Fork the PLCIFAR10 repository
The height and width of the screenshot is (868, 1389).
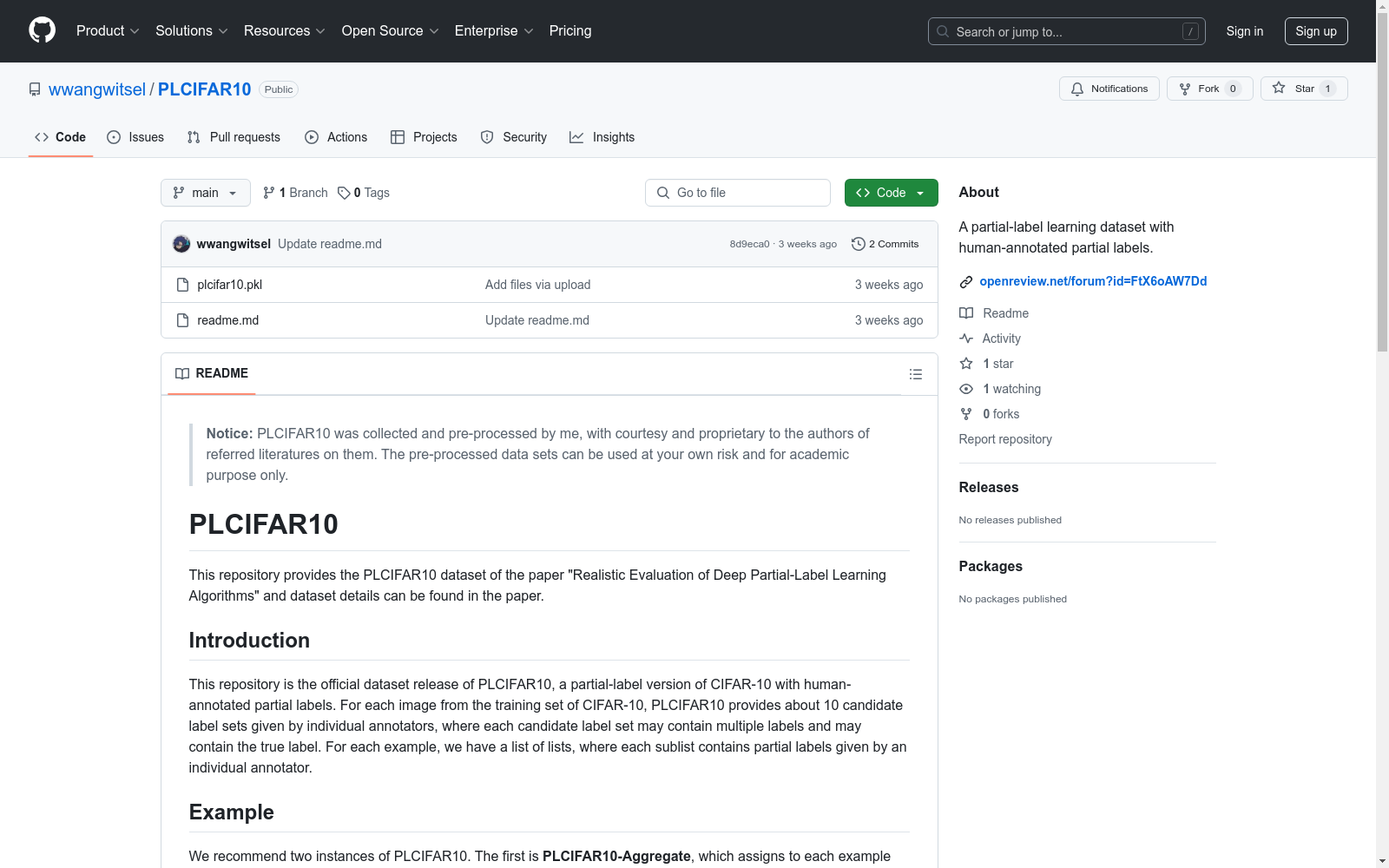click(1209, 89)
